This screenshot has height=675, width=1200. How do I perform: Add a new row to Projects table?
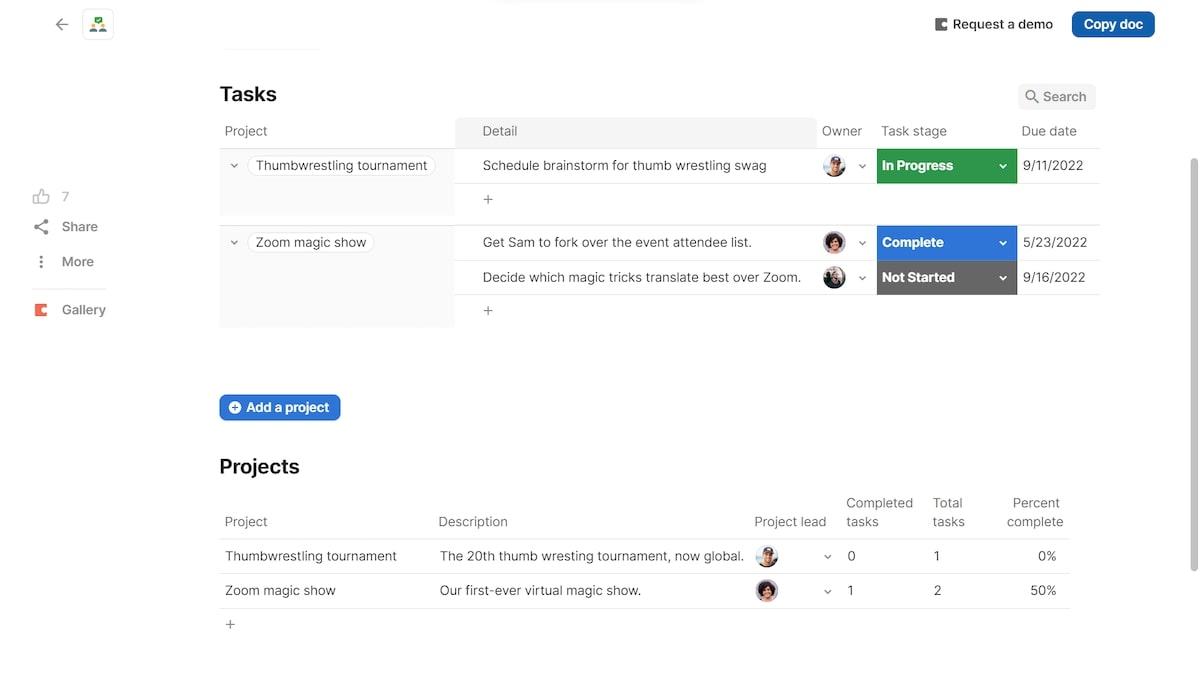click(230, 625)
